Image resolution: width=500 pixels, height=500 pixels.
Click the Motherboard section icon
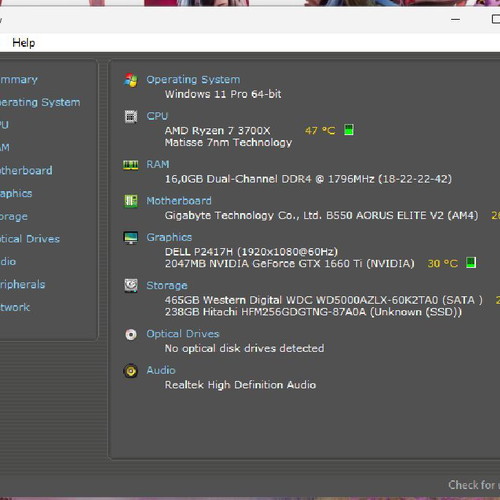[131, 201]
